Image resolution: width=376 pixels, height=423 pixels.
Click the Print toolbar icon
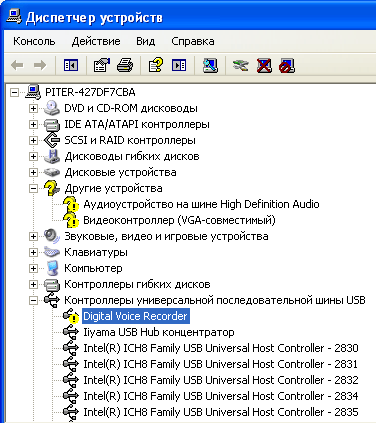125,65
